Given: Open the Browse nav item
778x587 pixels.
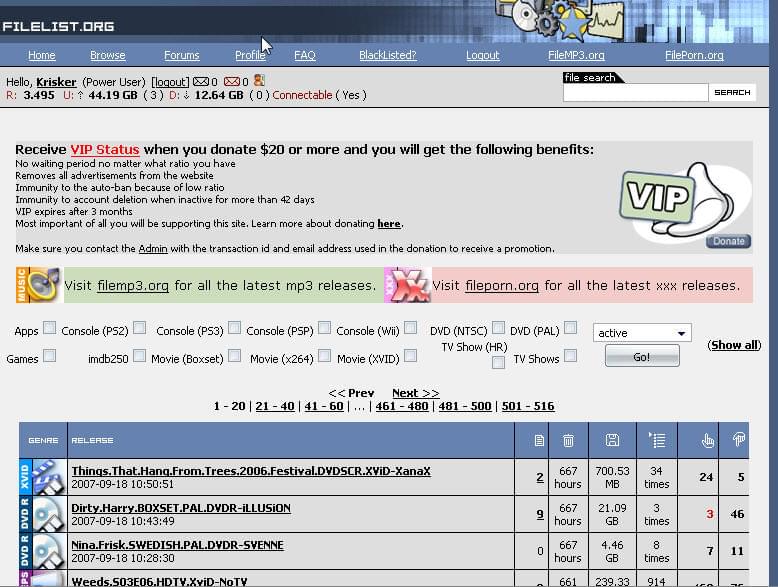Looking at the screenshot, I should (108, 55).
